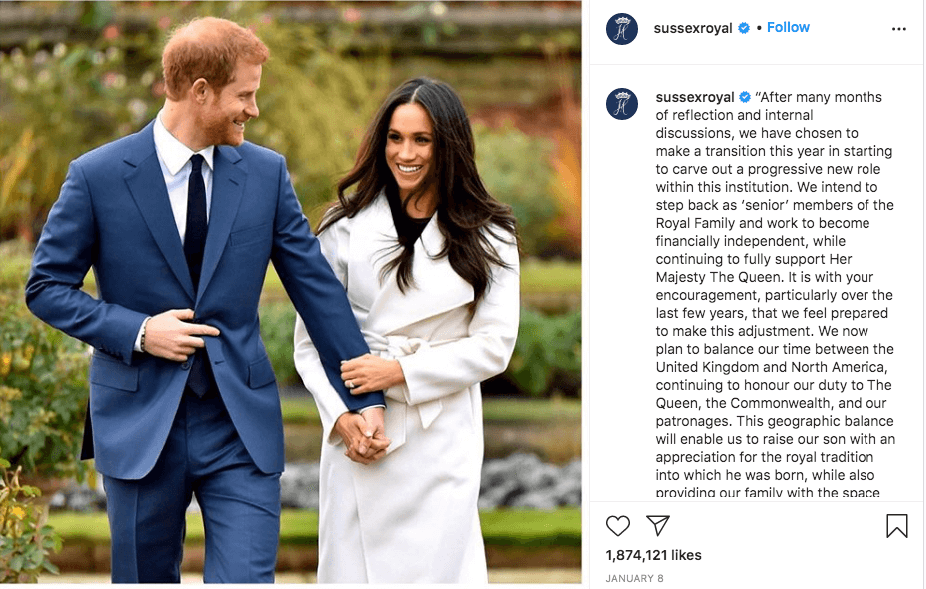View who liked via 1,874,121 likes

pos(653,555)
